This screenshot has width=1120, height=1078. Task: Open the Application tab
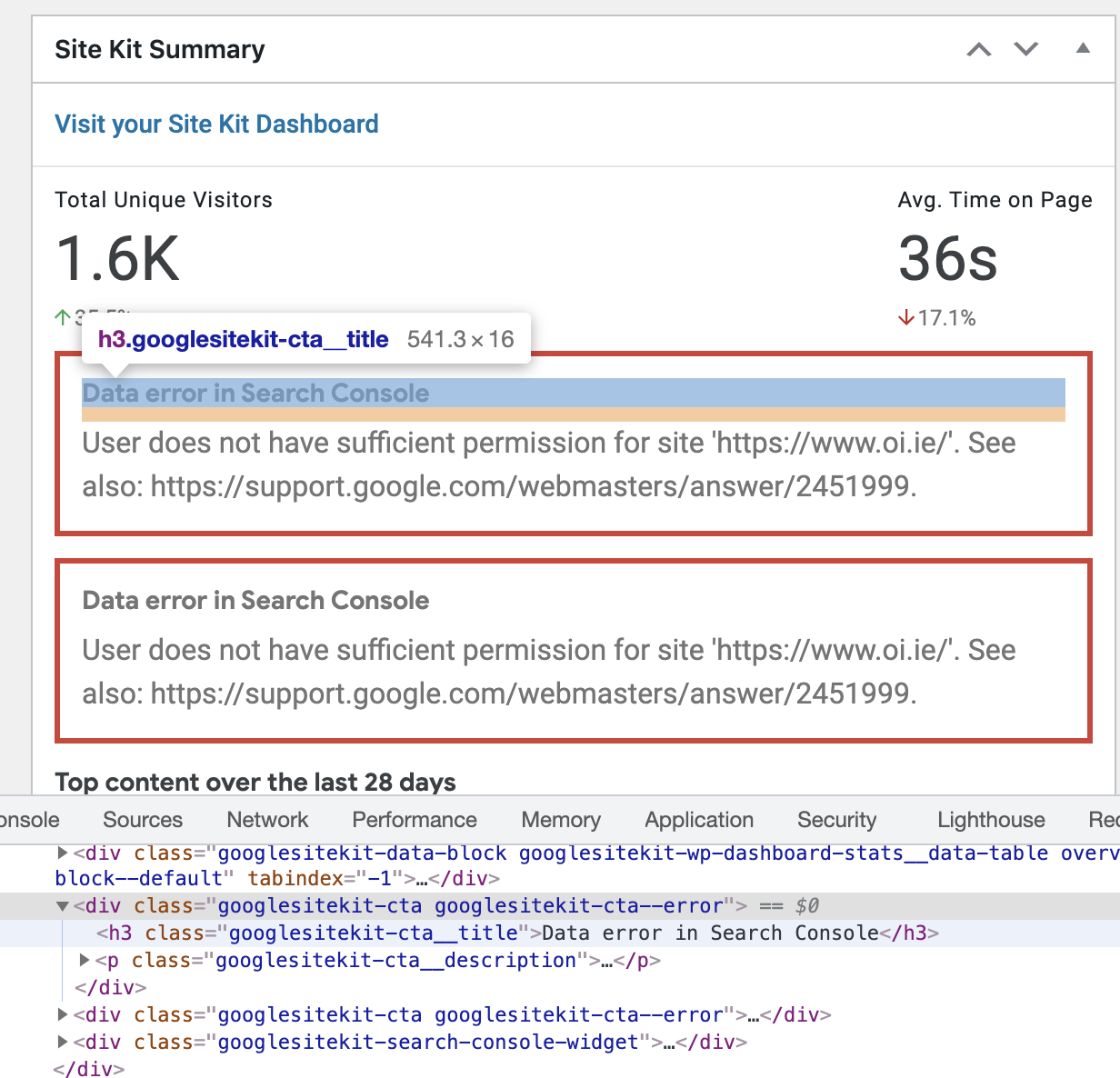coord(699,820)
